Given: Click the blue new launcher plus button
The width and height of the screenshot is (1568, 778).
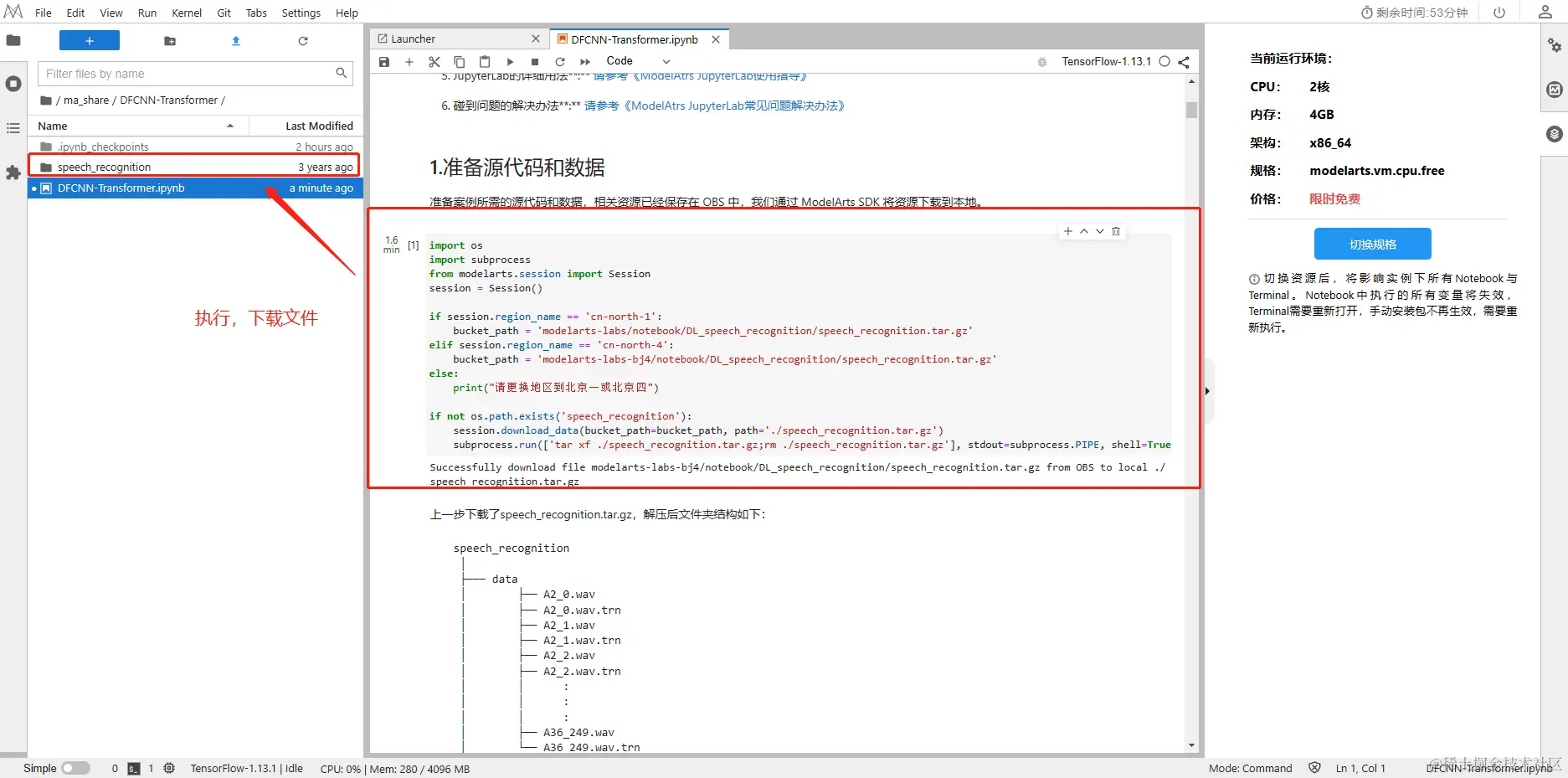Looking at the screenshot, I should tap(90, 40).
